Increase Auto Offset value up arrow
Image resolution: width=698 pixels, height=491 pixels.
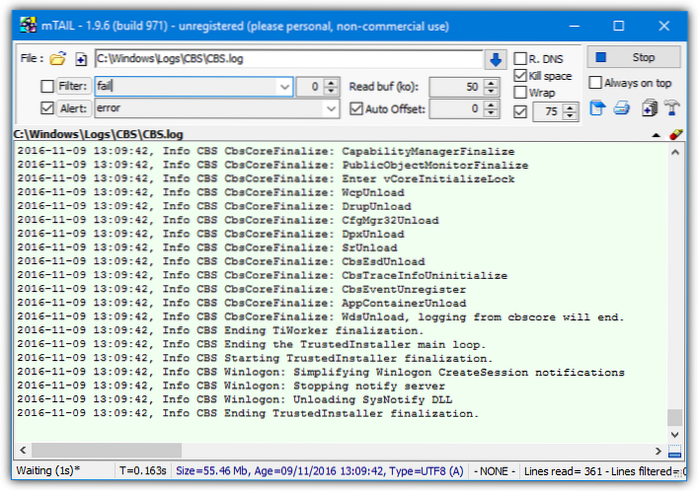pos(491,105)
